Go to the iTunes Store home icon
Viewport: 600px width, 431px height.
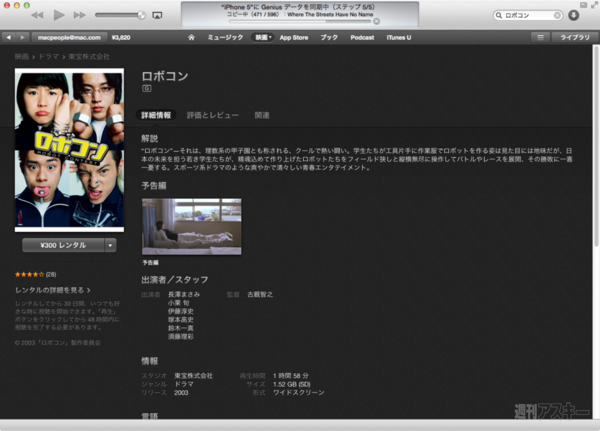click(191, 38)
